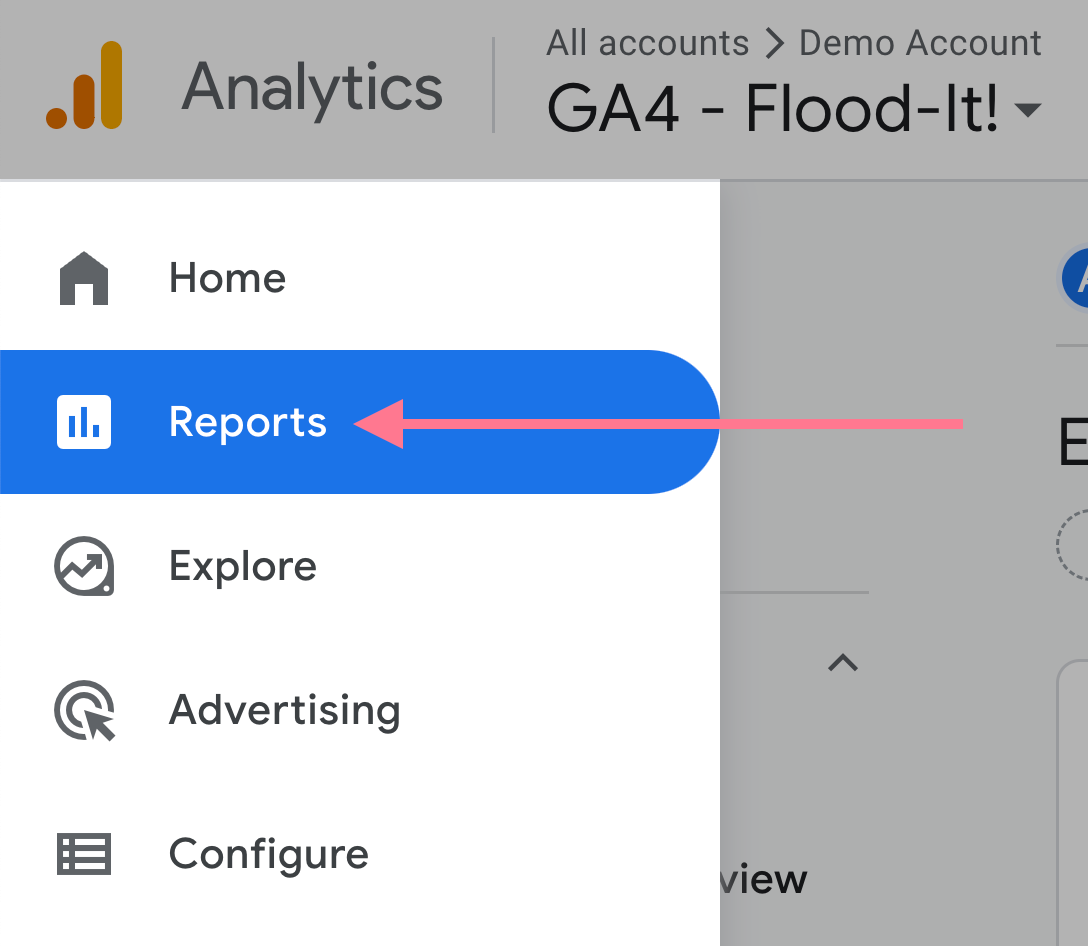Click the Configure list icon

point(84,854)
